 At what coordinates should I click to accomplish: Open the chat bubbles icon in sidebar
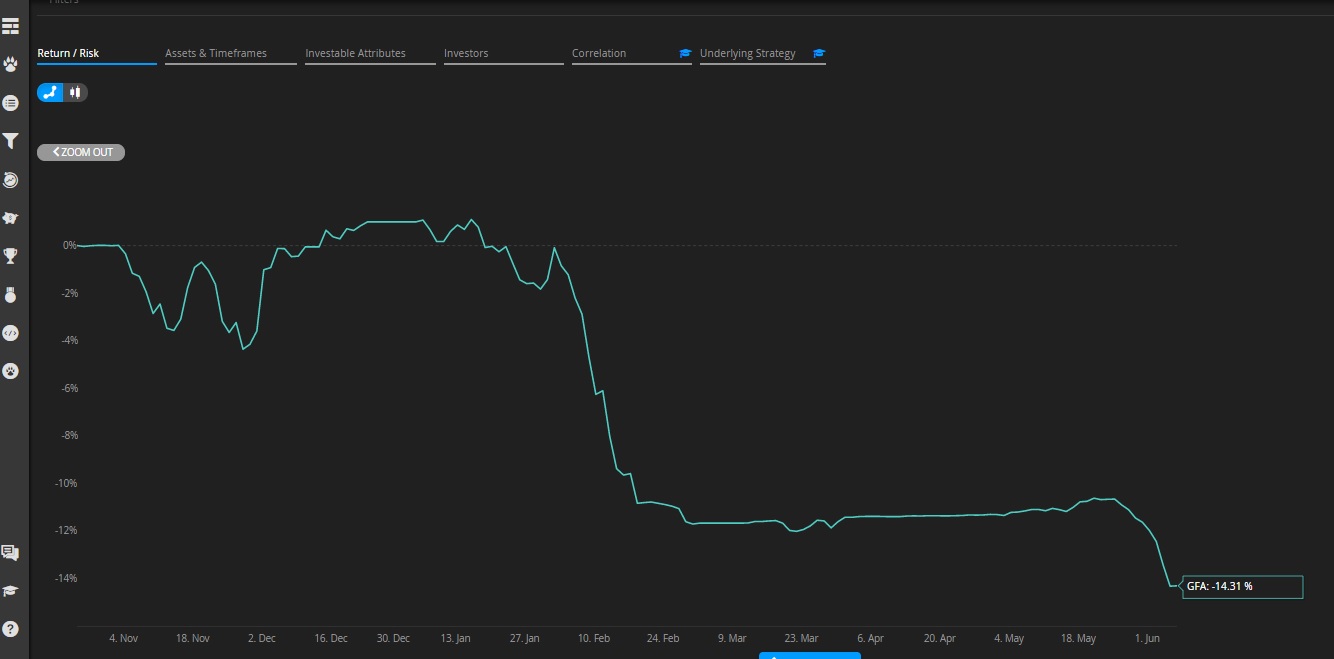[x=11, y=553]
